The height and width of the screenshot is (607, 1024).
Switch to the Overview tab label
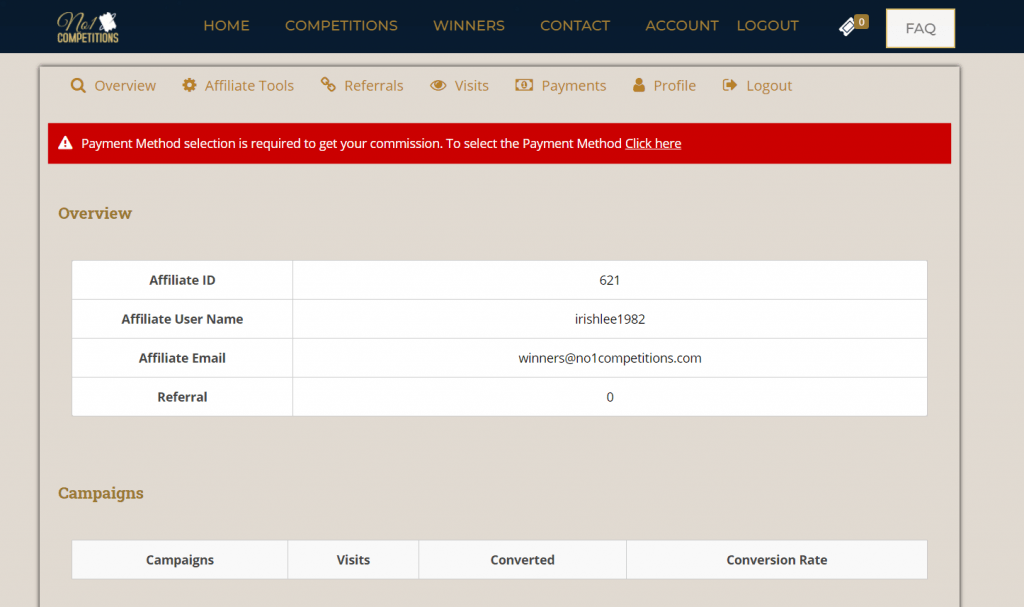[x=125, y=86]
